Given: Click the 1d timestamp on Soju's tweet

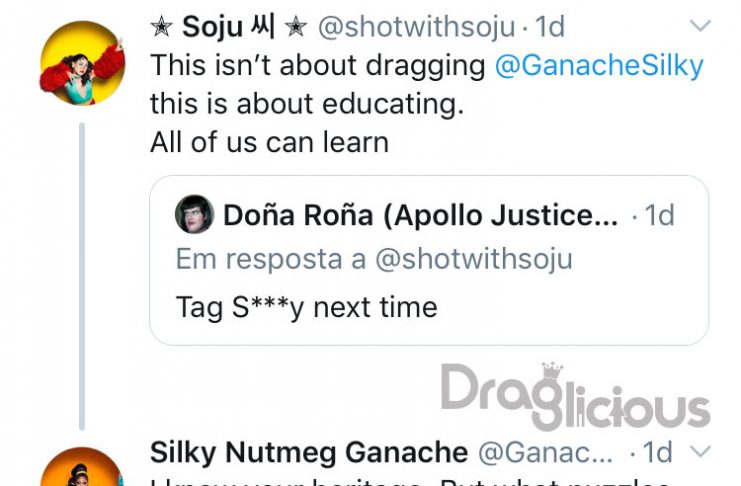Looking at the screenshot, I should coord(550,27).
